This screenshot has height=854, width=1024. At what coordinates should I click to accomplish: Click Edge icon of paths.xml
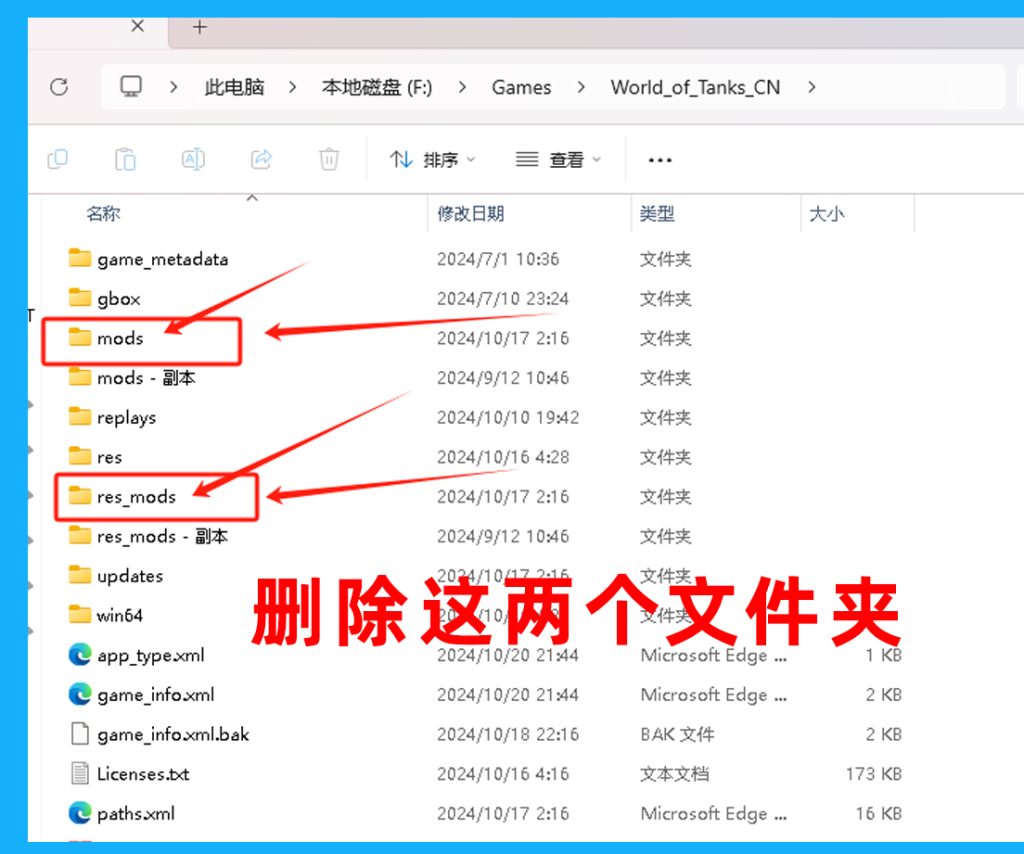point(80,814)
